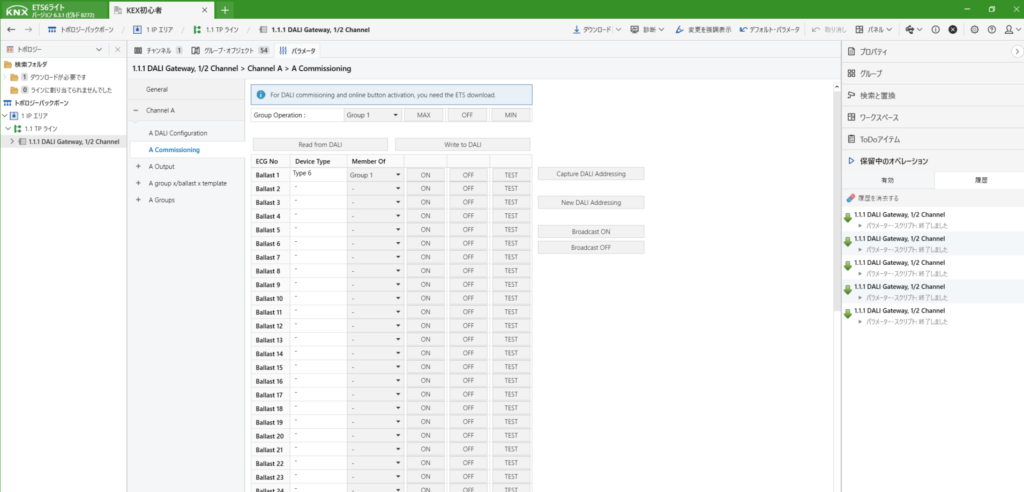Click the back navigation arrow
1024x492 pixels.
(10, 29)
